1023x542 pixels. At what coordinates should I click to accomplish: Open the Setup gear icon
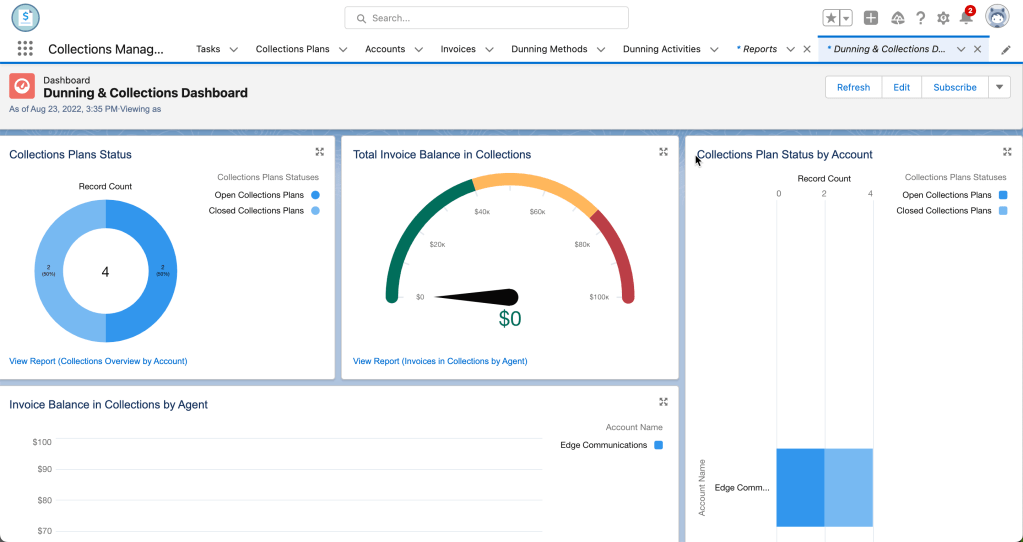pyautogui.click(x=943, y=18)
